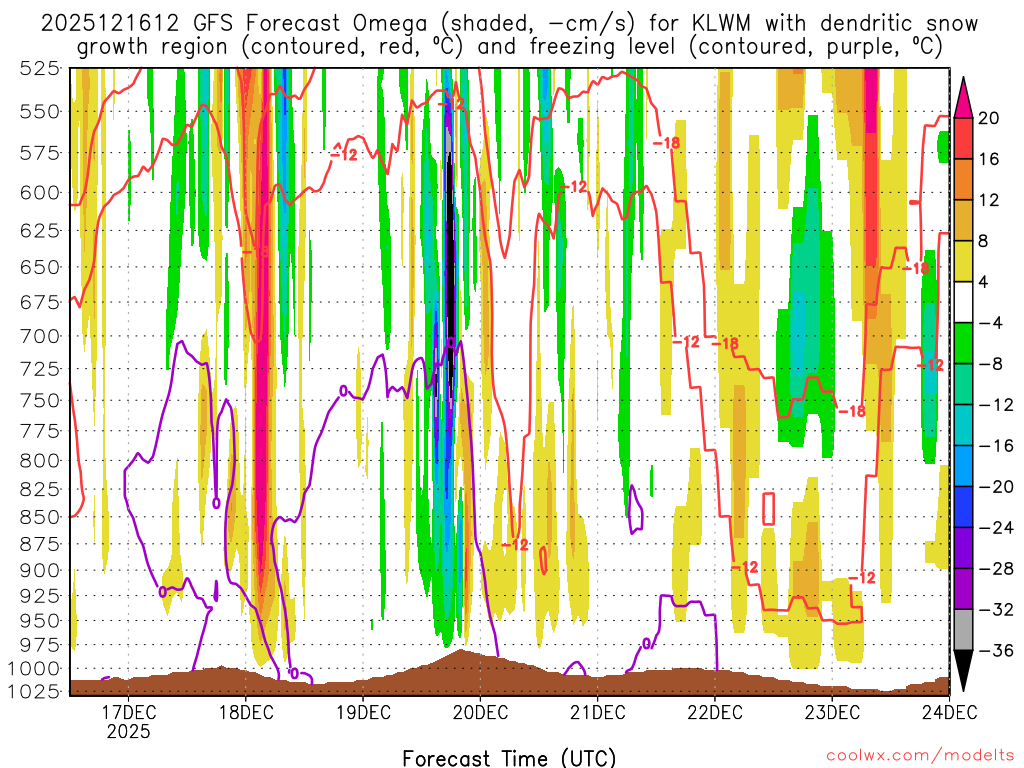Select the 850 pressure level label
This screenshot has height=768, width=1024.
click(39, 518)
